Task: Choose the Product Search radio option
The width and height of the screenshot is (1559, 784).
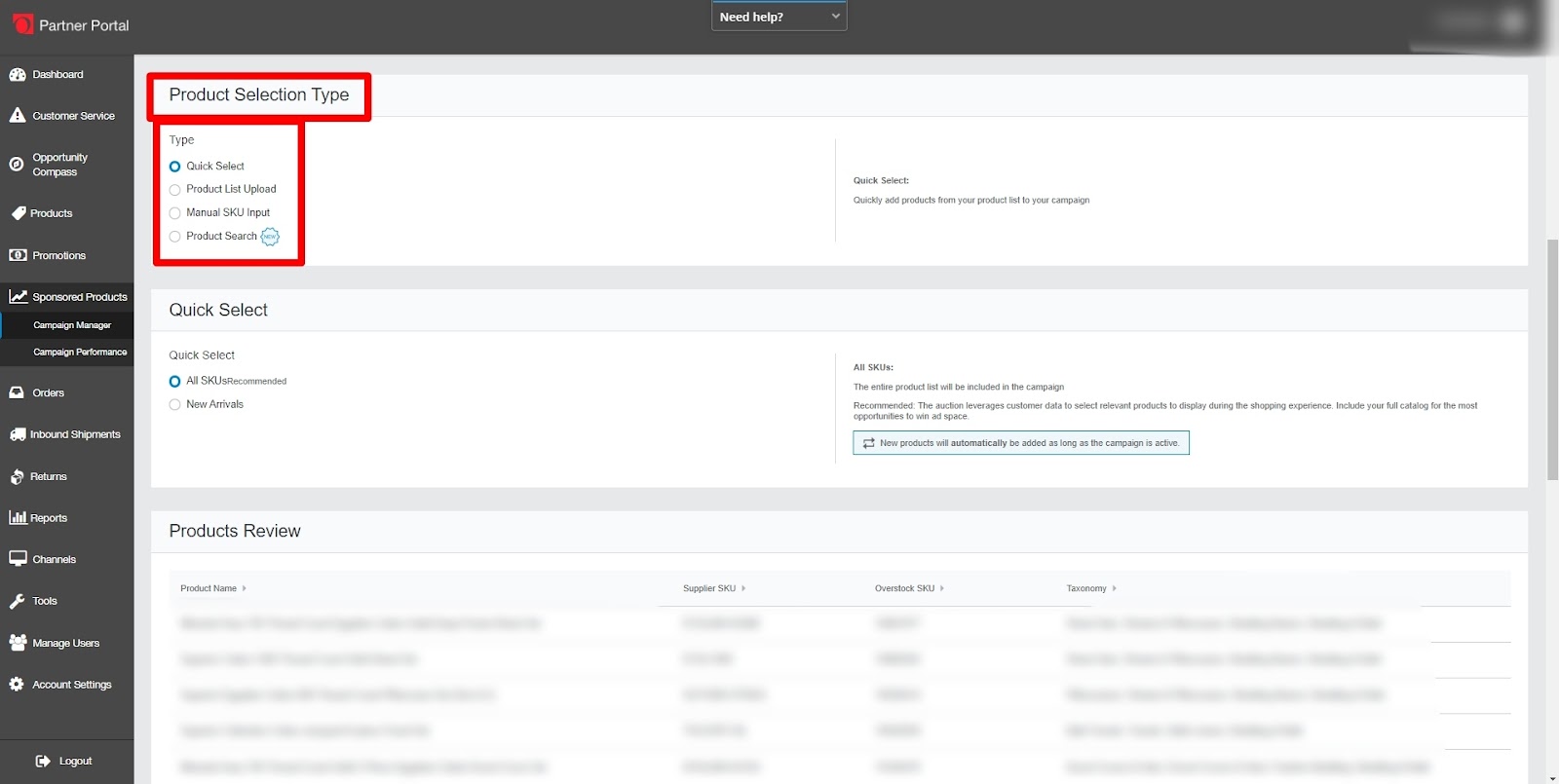Action: (x=175, y=237)
